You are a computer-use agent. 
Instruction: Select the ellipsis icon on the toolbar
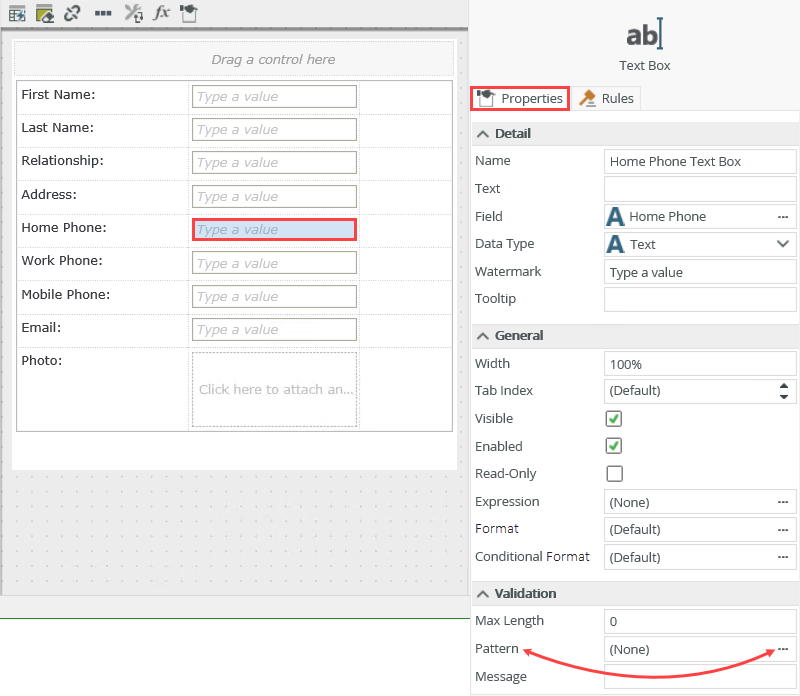[x=103, y=14]
